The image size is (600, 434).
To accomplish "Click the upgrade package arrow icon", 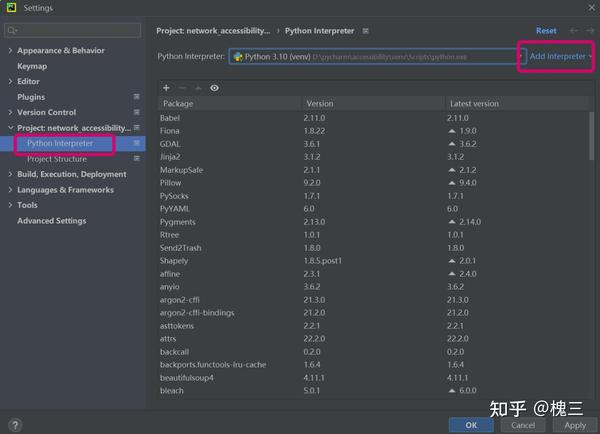I will click(x=198, y=88).
